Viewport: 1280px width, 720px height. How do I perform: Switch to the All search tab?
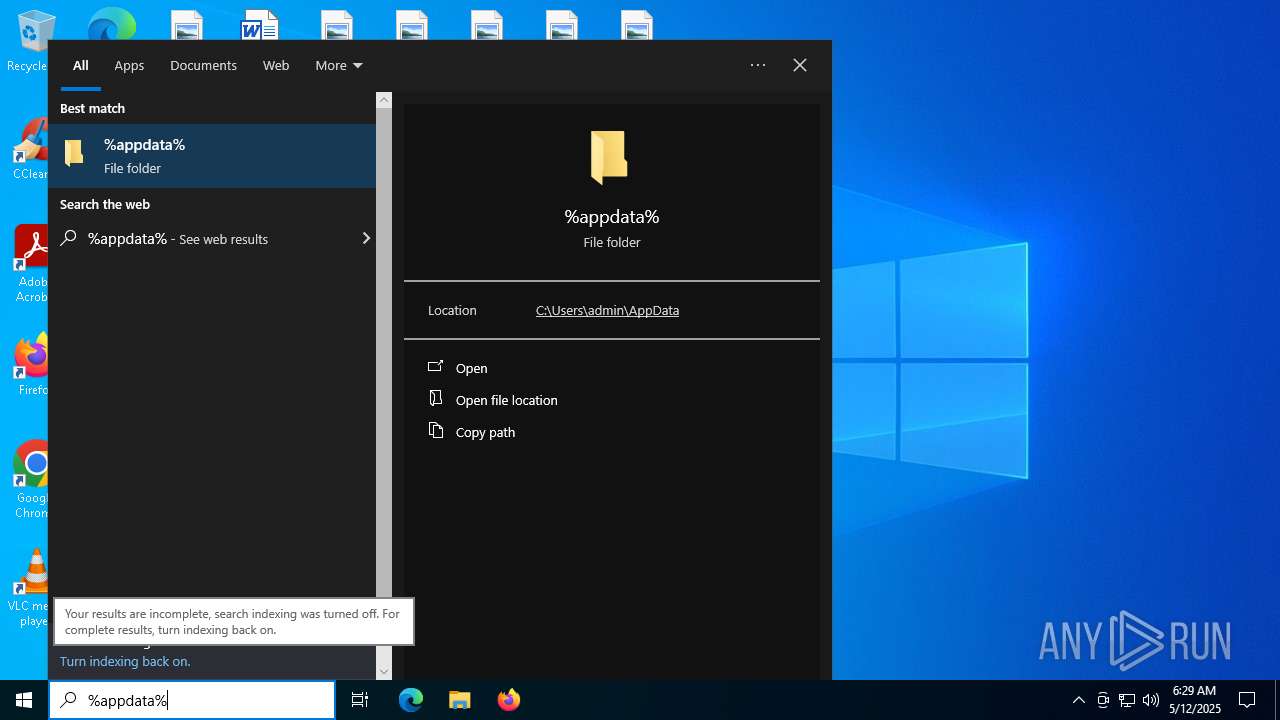click(81, 65)
